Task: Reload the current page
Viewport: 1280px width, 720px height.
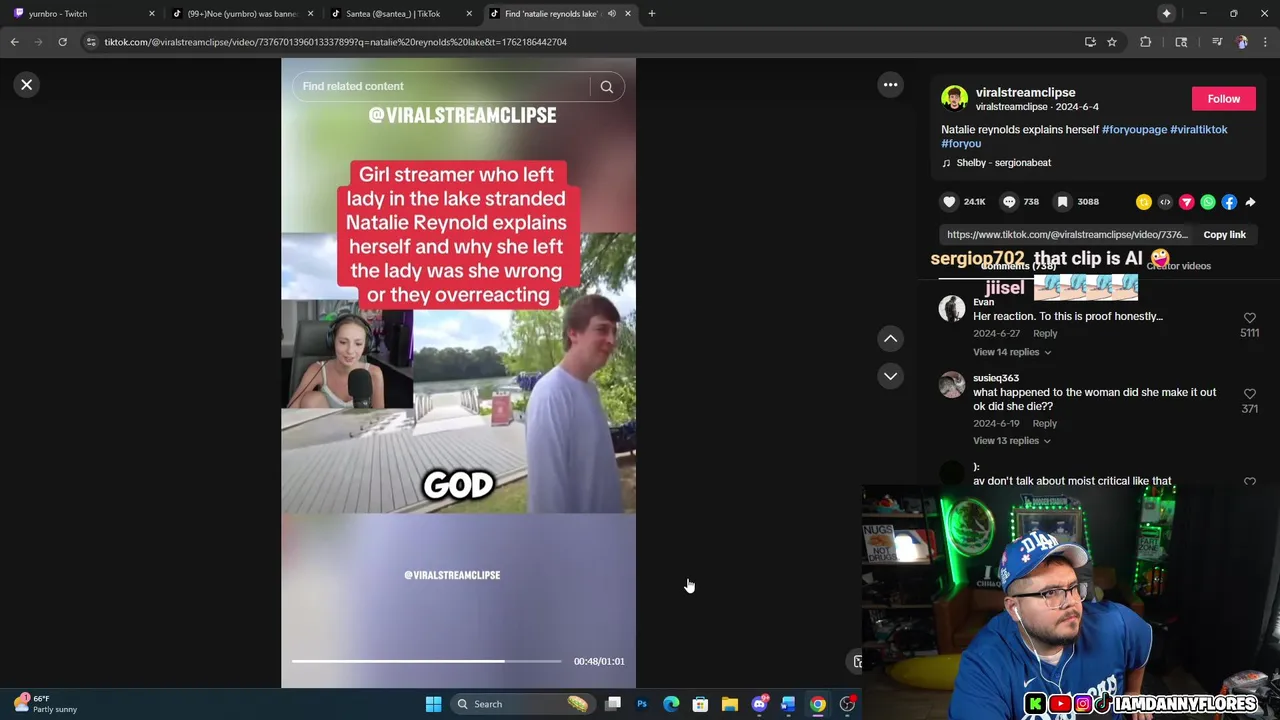Action: (x=62, y=42)
